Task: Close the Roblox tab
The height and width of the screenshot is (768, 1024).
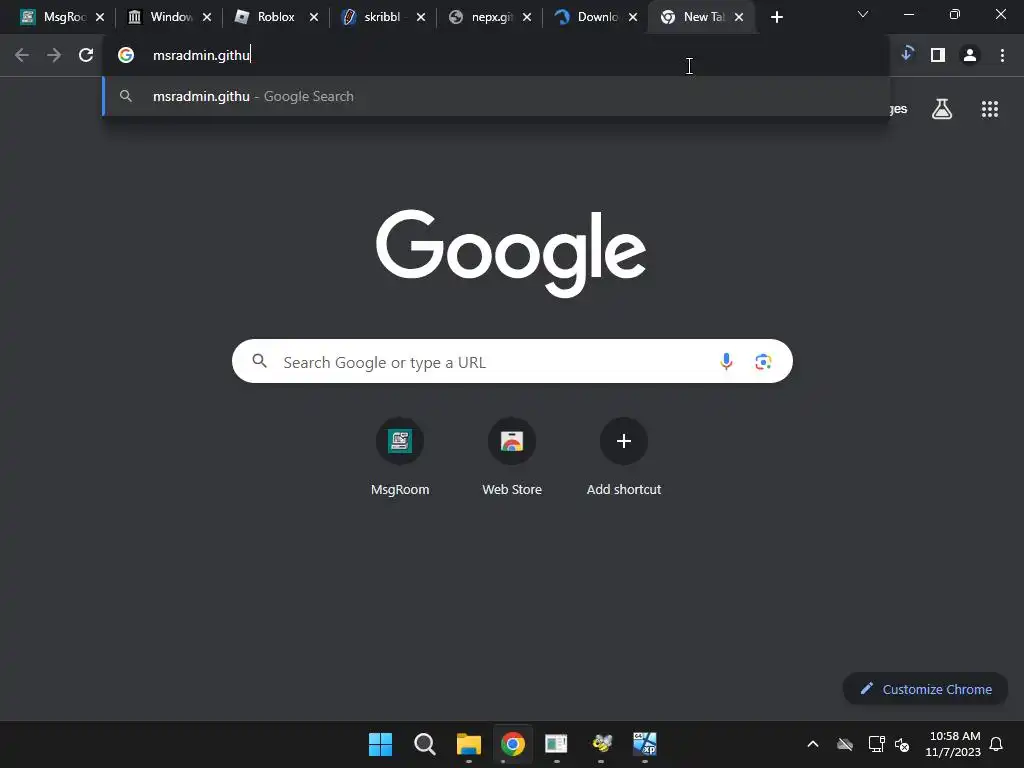Action: click(x=314, y=18)
